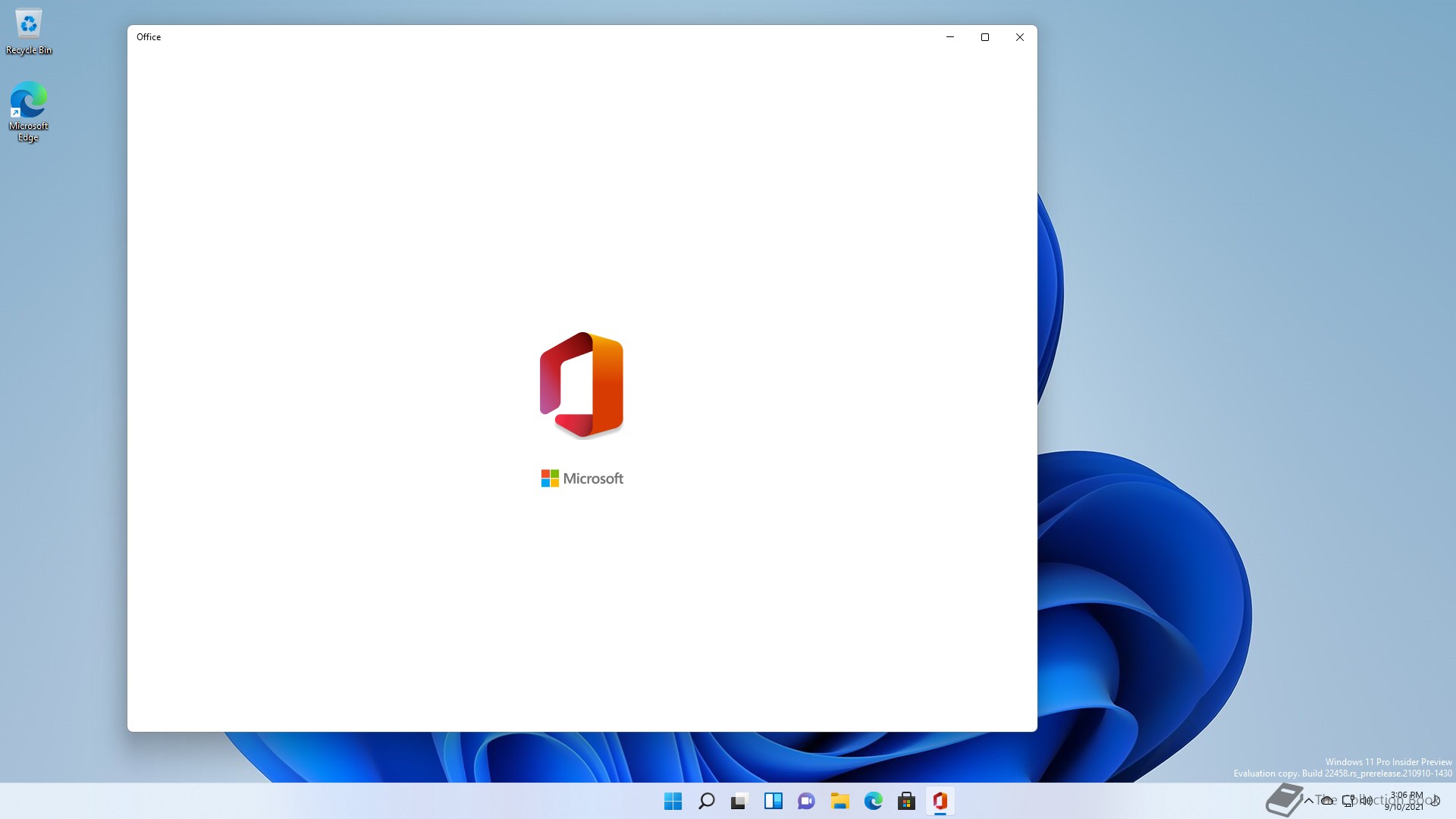
Task: Open Task View from the taskbar
Action: (739, 801)
